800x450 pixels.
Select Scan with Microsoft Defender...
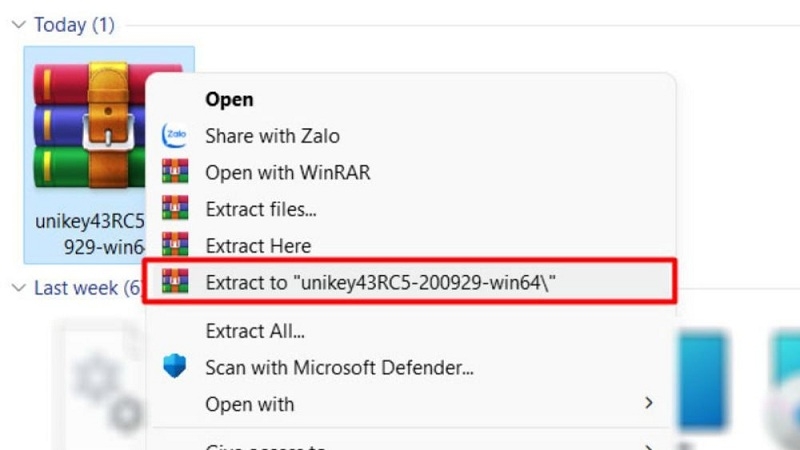tap(339, 367)
